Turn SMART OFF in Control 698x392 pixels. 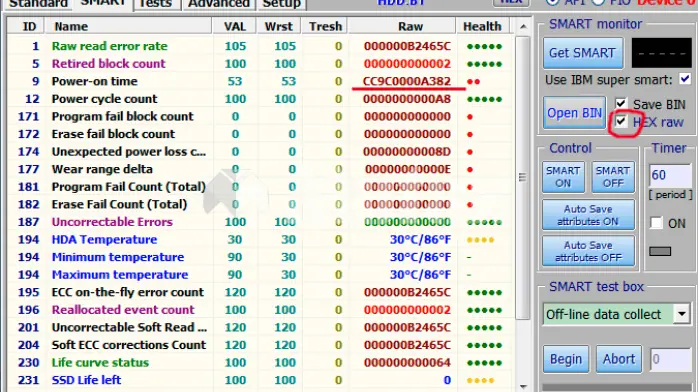(613, 177)
